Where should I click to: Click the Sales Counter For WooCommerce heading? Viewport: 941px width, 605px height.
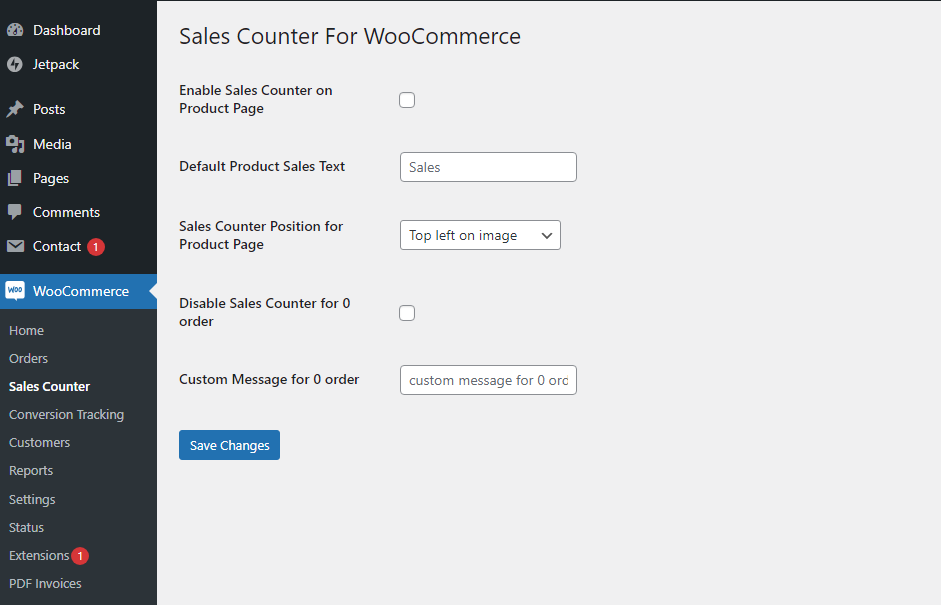click(x=350, y=36)
